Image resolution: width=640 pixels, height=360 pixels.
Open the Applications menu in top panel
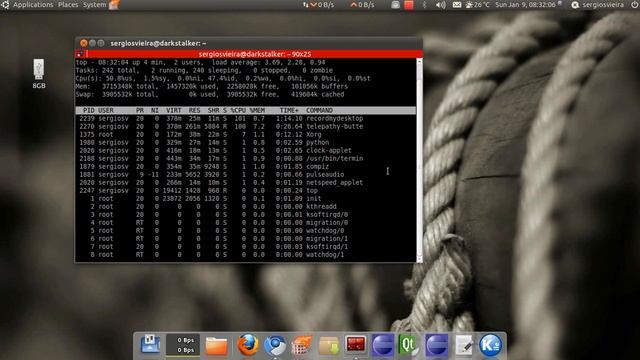pos(33,4)
